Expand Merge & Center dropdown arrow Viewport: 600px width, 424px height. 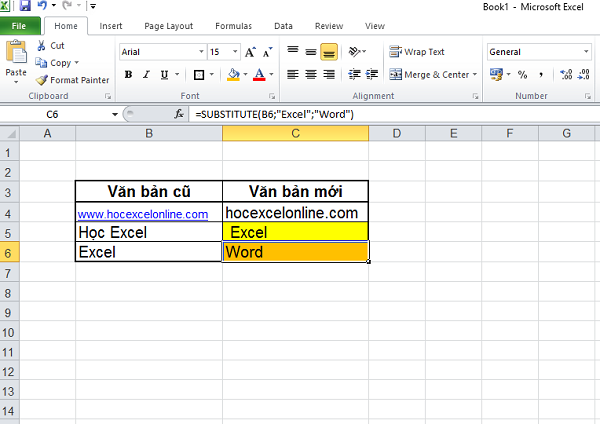(475, 75)
